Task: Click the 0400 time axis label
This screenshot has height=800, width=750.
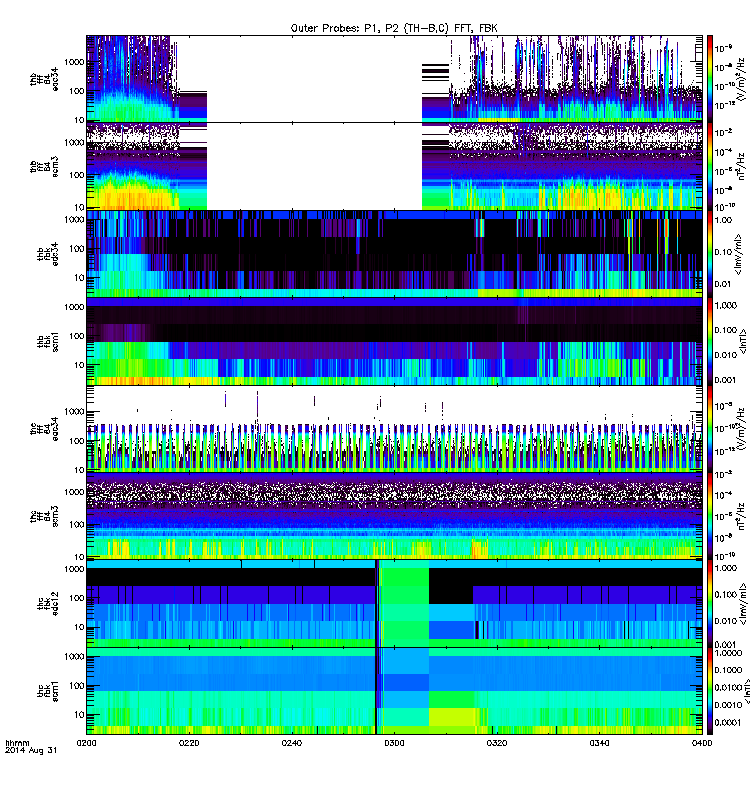Action: coord(702,743)
